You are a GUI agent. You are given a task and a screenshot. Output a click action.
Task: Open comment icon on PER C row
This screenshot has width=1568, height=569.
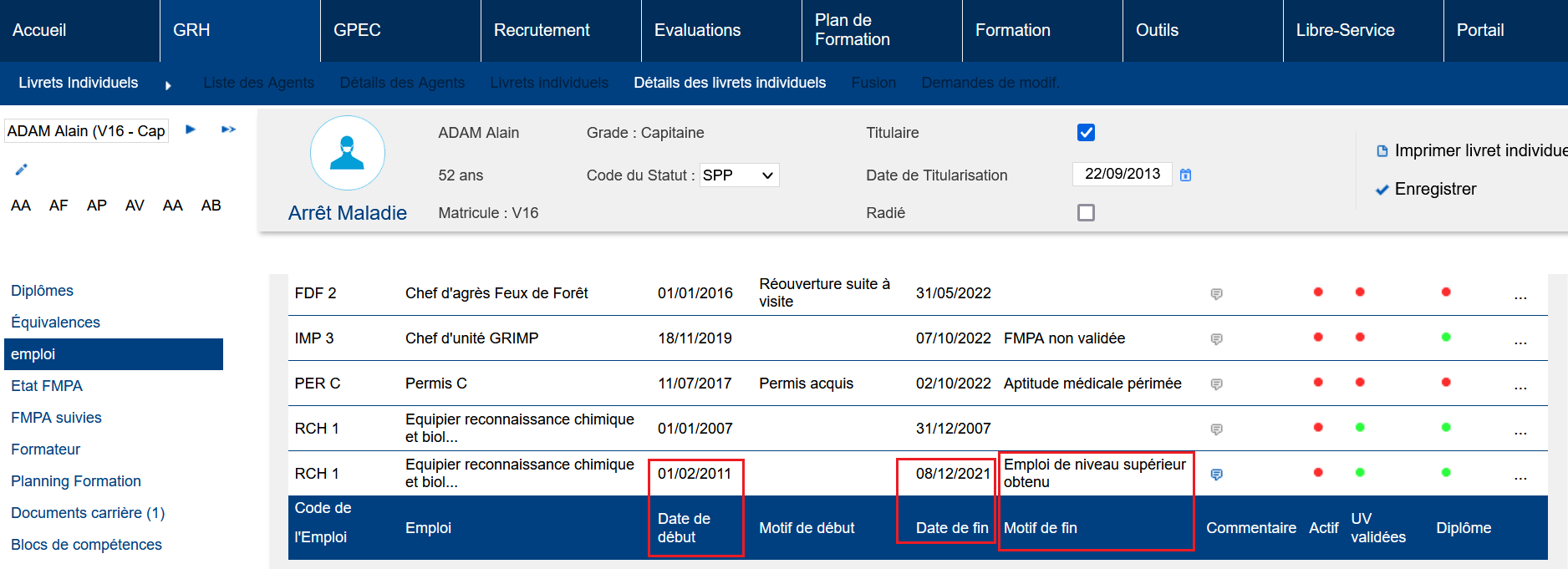point(1217,384)
